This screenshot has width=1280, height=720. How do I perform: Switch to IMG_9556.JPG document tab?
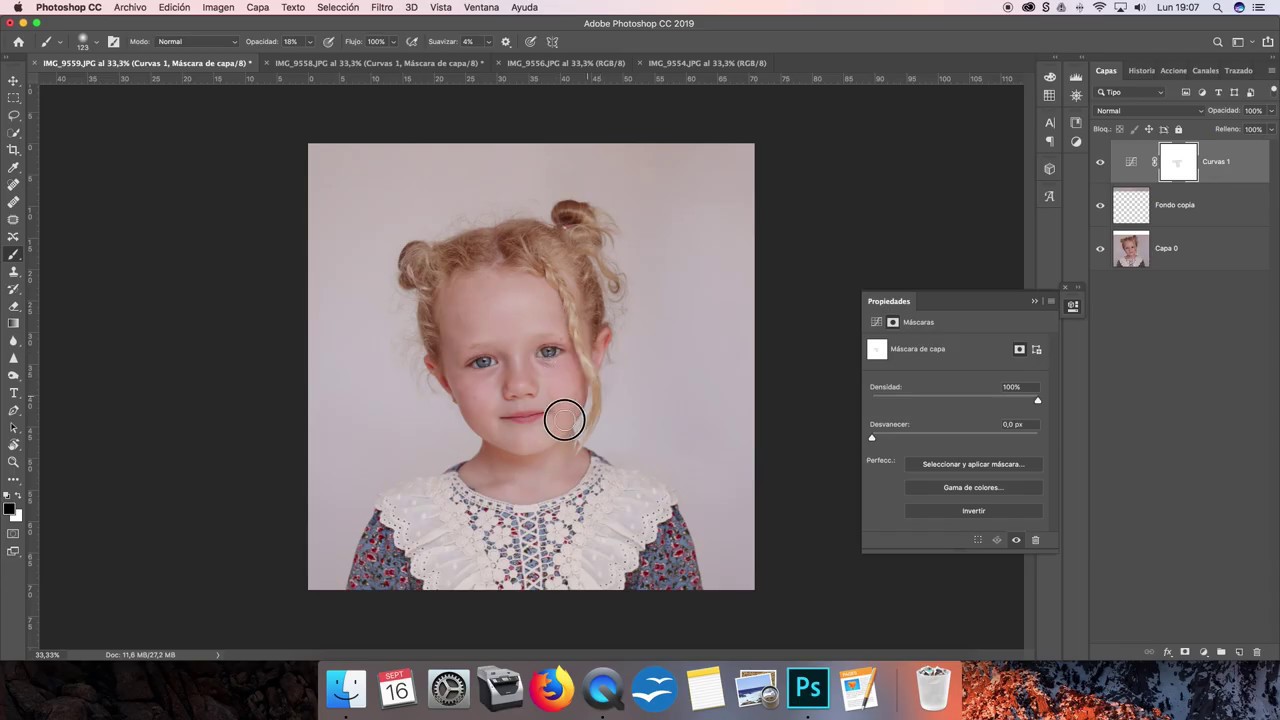click(x=566, y=63)
